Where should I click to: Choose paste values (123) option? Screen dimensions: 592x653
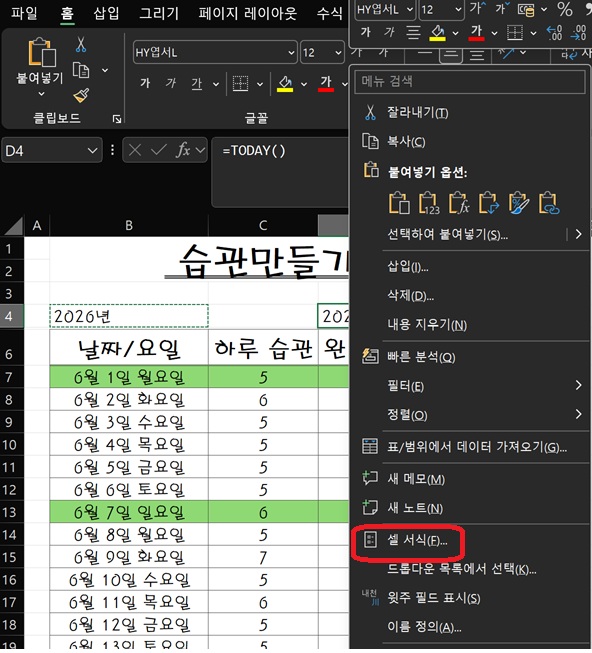click(x=429, y=203)
